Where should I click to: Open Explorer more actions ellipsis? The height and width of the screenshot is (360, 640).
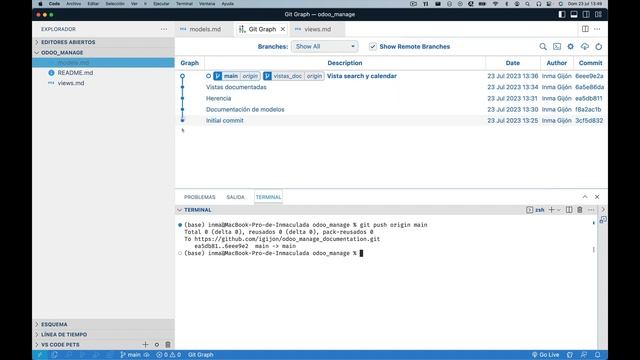[164, 29]
